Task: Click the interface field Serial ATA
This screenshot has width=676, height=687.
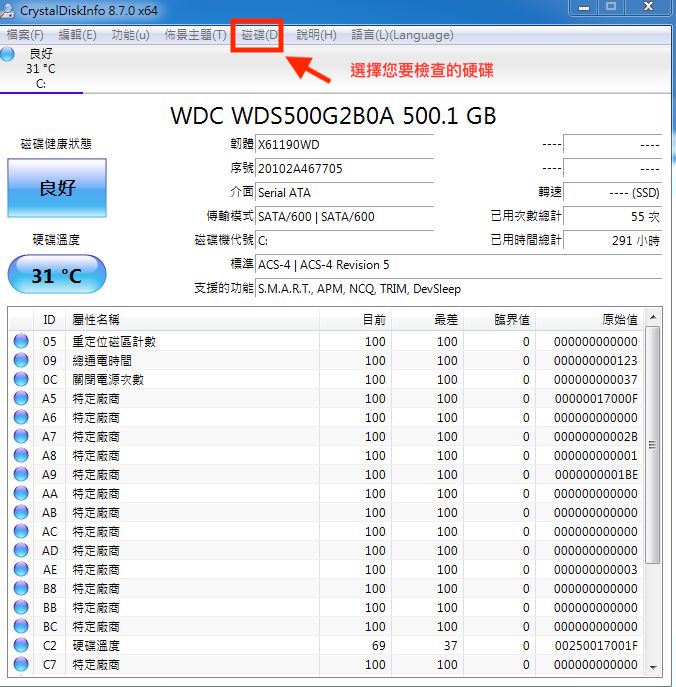Action: coord(344,192)
